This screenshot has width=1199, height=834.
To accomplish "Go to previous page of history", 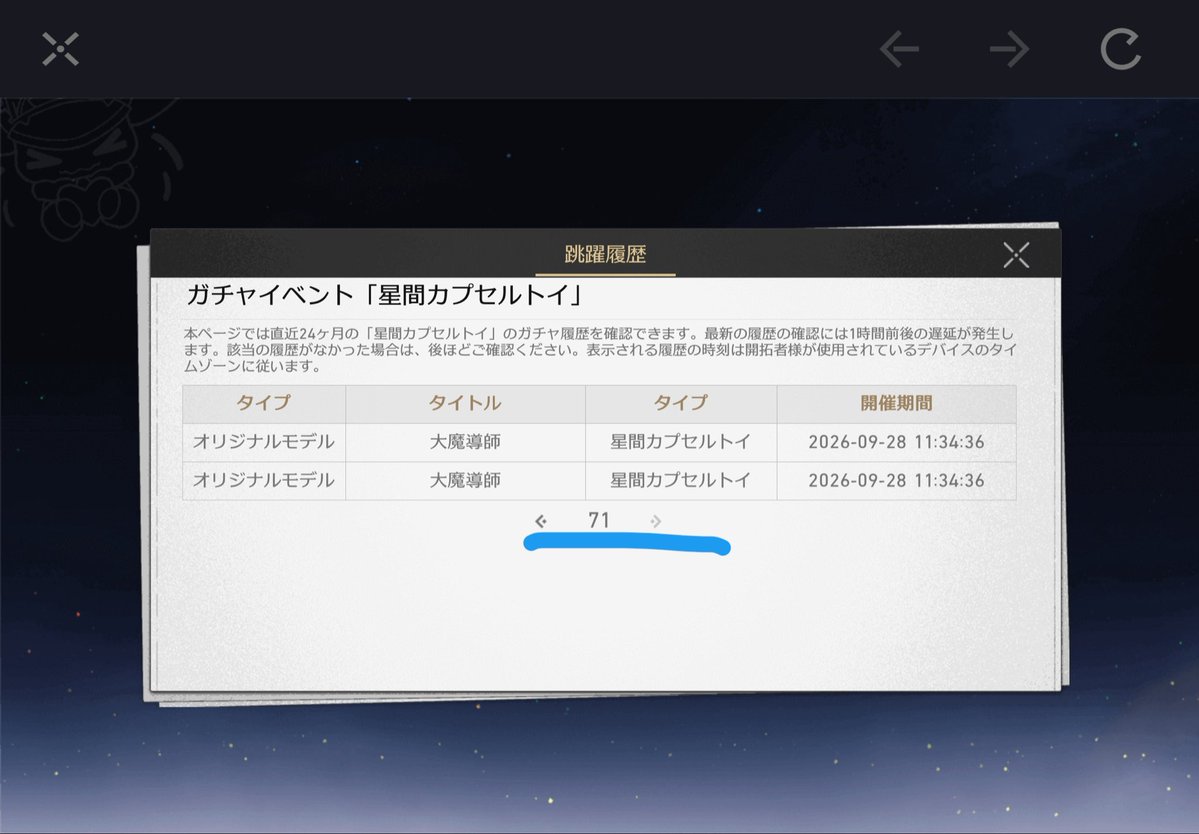I will (541, 521).
